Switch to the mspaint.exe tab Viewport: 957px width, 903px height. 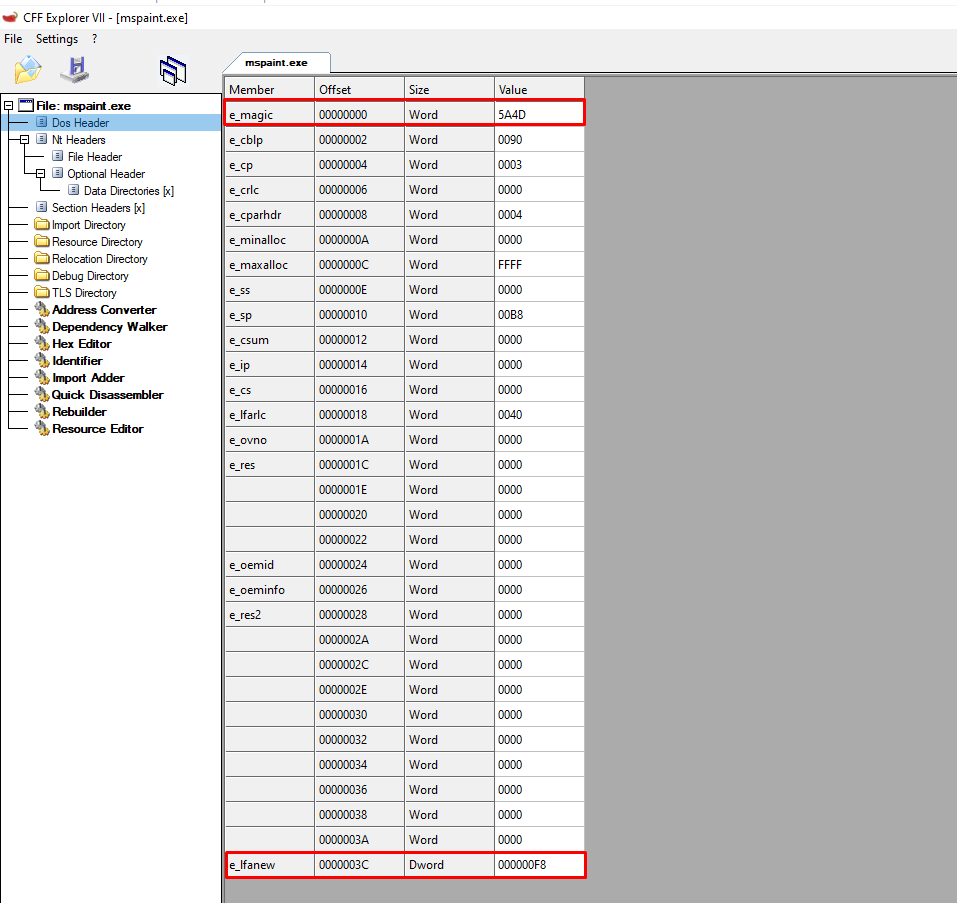276,63
